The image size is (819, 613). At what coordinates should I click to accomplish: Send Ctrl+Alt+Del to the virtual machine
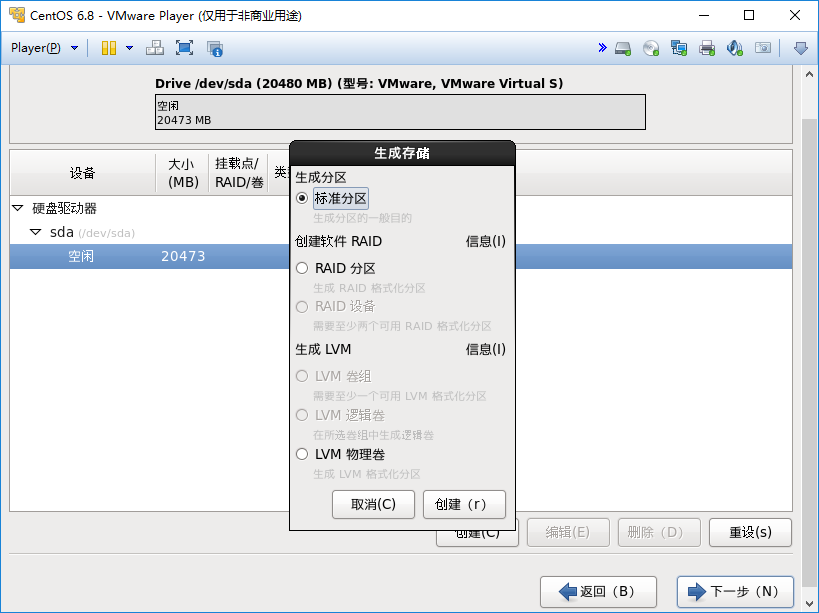tap(155, 48)
